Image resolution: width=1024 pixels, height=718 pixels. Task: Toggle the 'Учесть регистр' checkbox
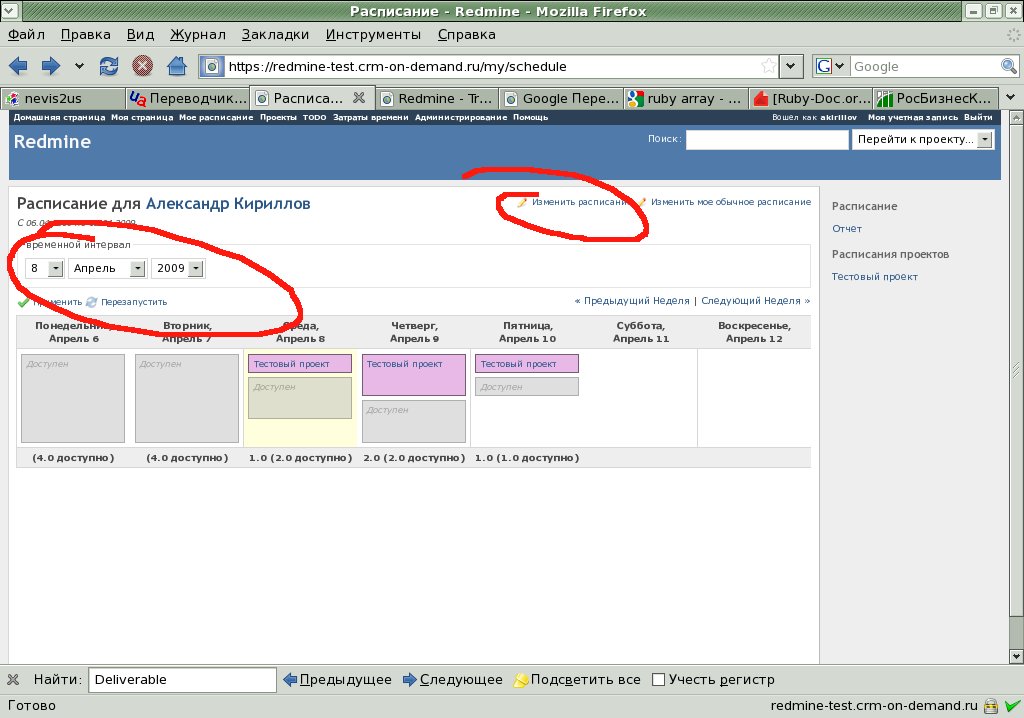(658, 680)
